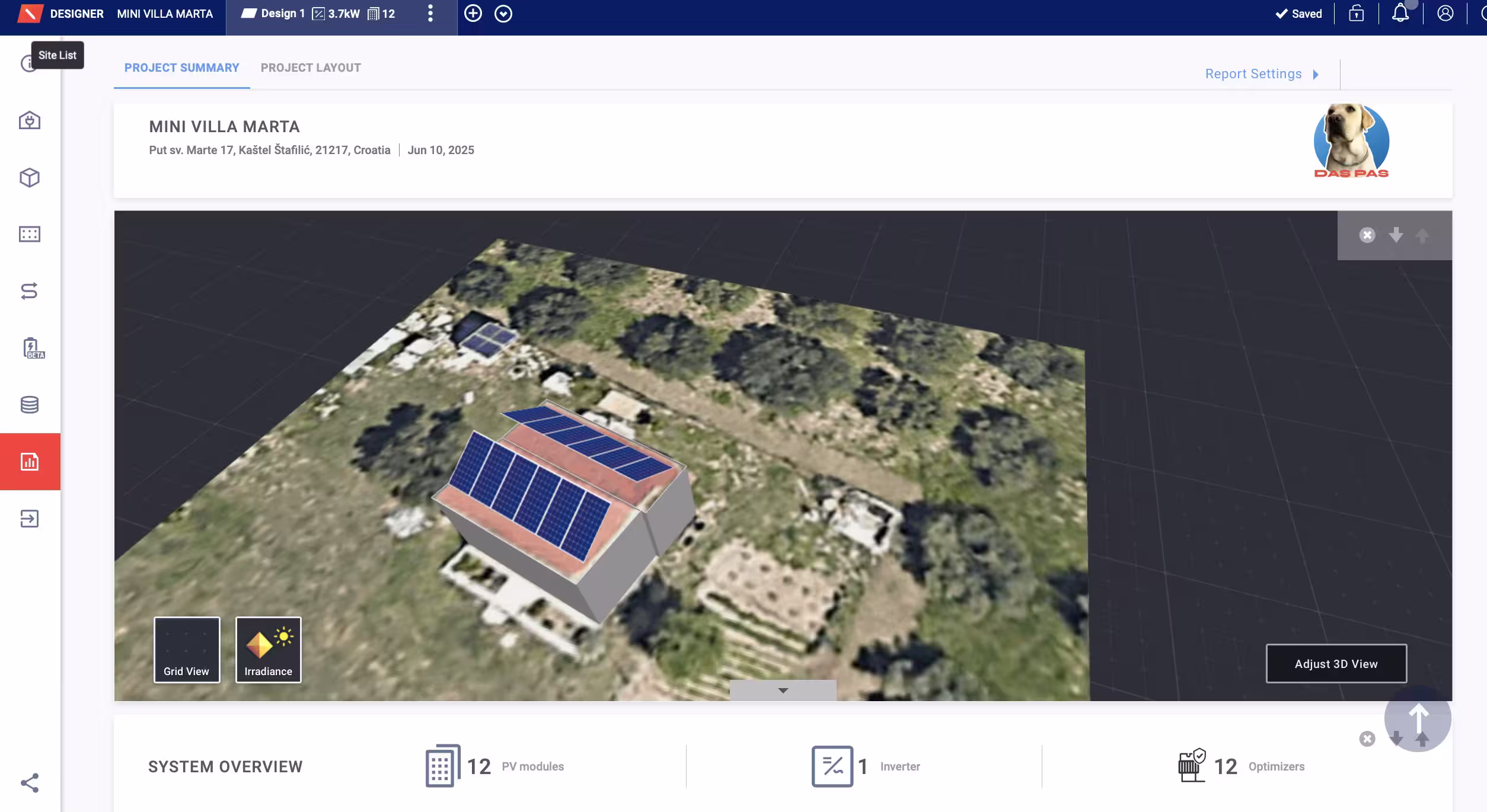Click the SolarEdge Designer logo

pos(30,13)
